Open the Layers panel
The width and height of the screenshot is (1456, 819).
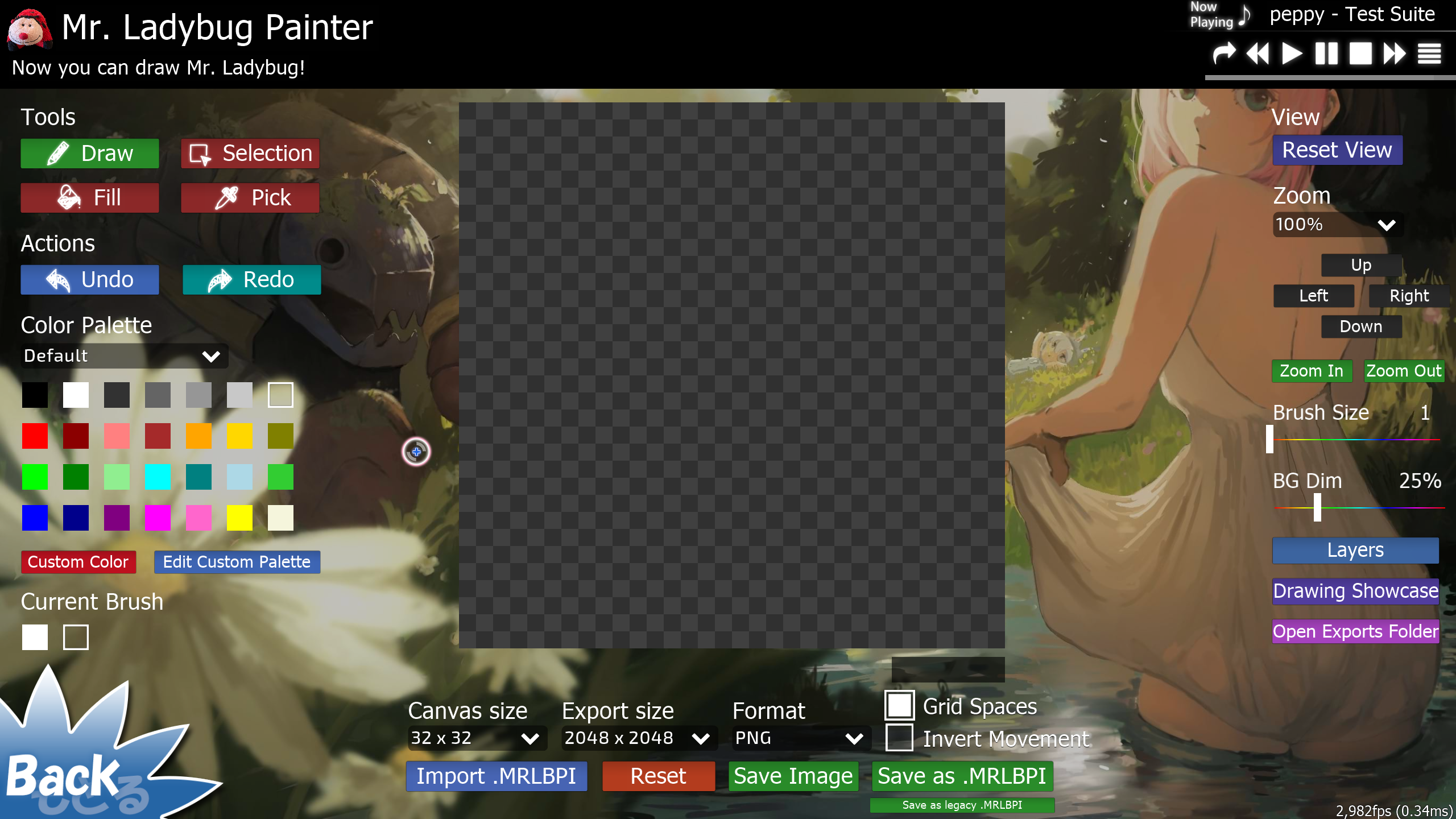pos(1356,551)
